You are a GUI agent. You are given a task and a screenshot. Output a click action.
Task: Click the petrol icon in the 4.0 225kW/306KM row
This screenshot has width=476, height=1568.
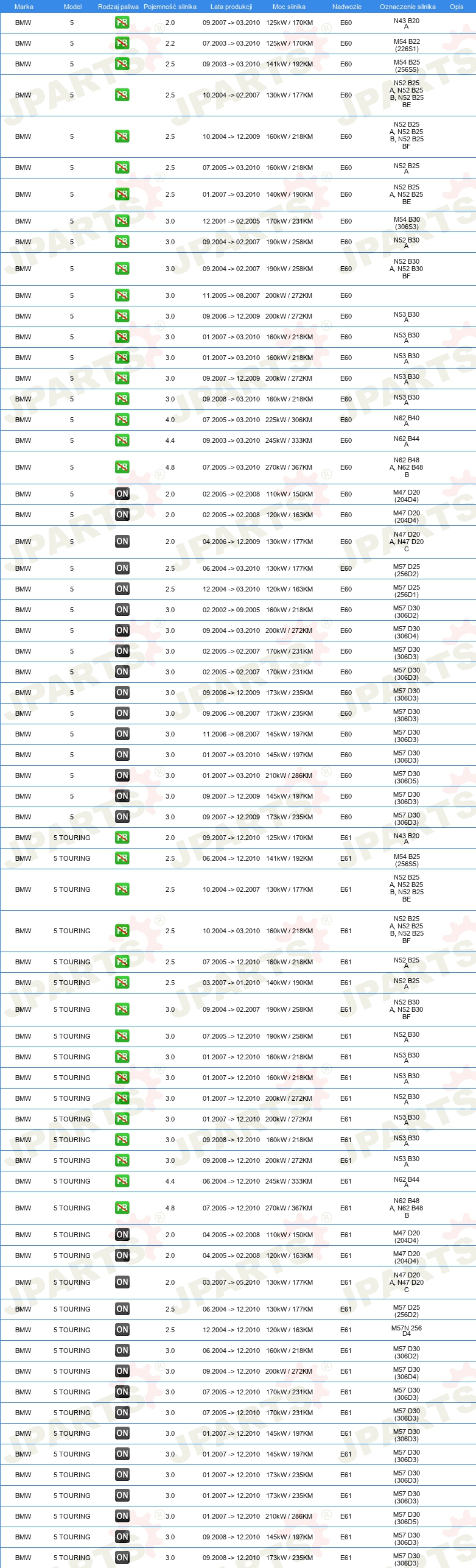[122, 420]
